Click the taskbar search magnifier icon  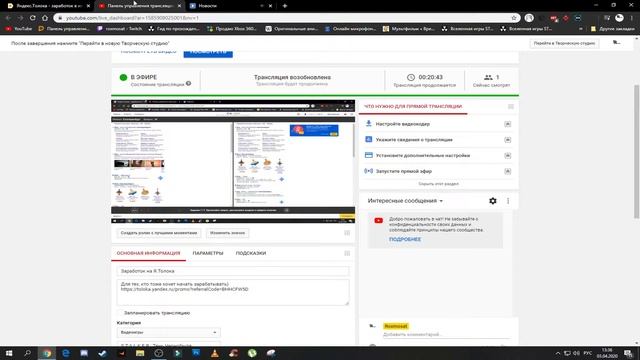point(27,353)
